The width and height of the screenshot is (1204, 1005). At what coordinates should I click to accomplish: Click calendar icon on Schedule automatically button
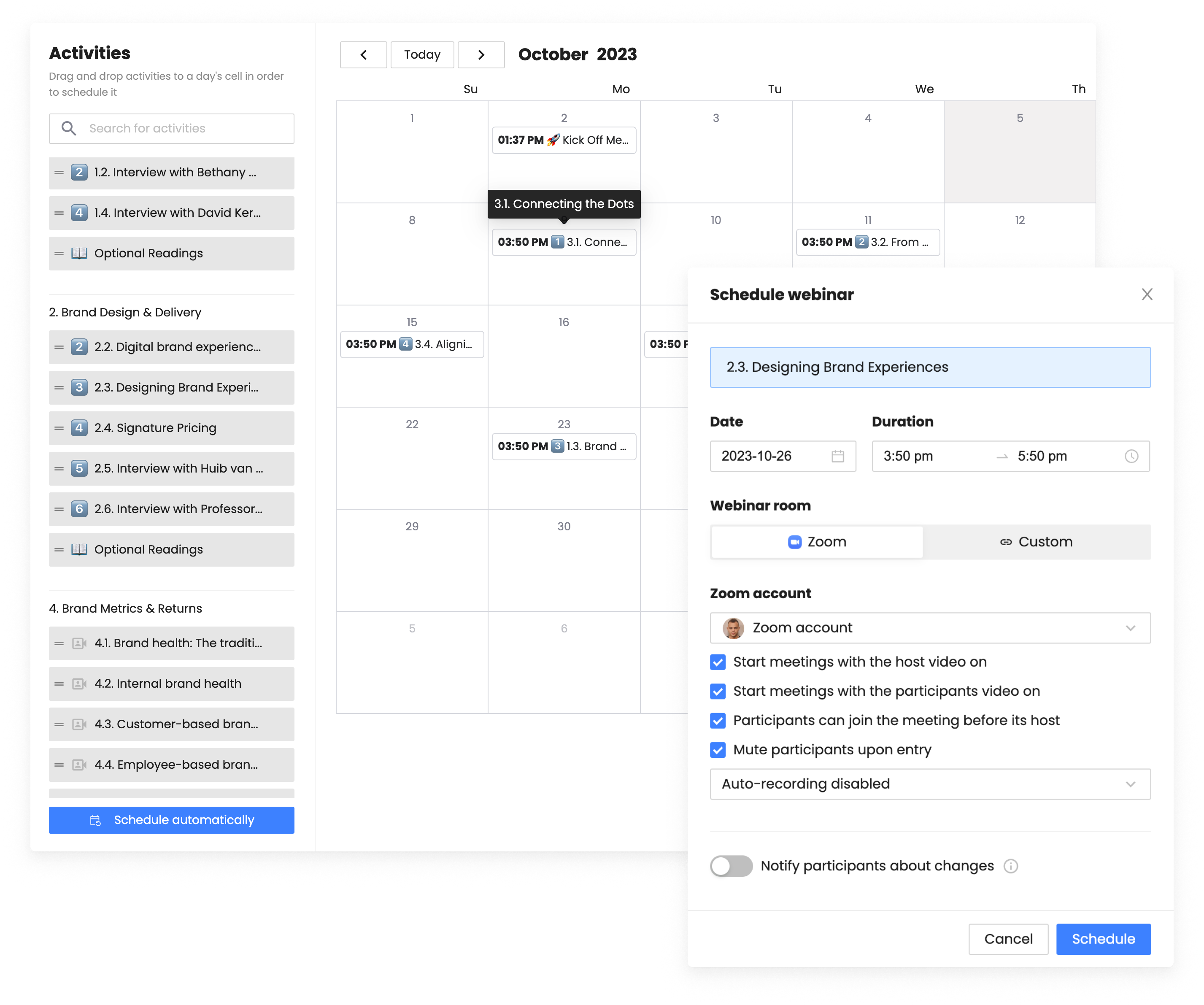click(96, 820)
